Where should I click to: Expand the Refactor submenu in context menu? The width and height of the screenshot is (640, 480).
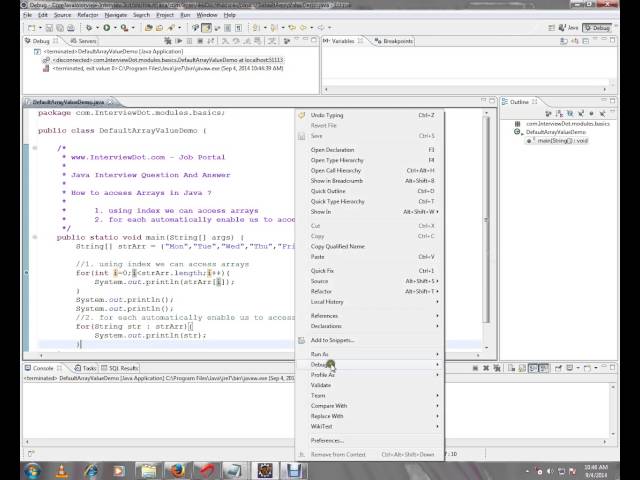tap(371, 291)
